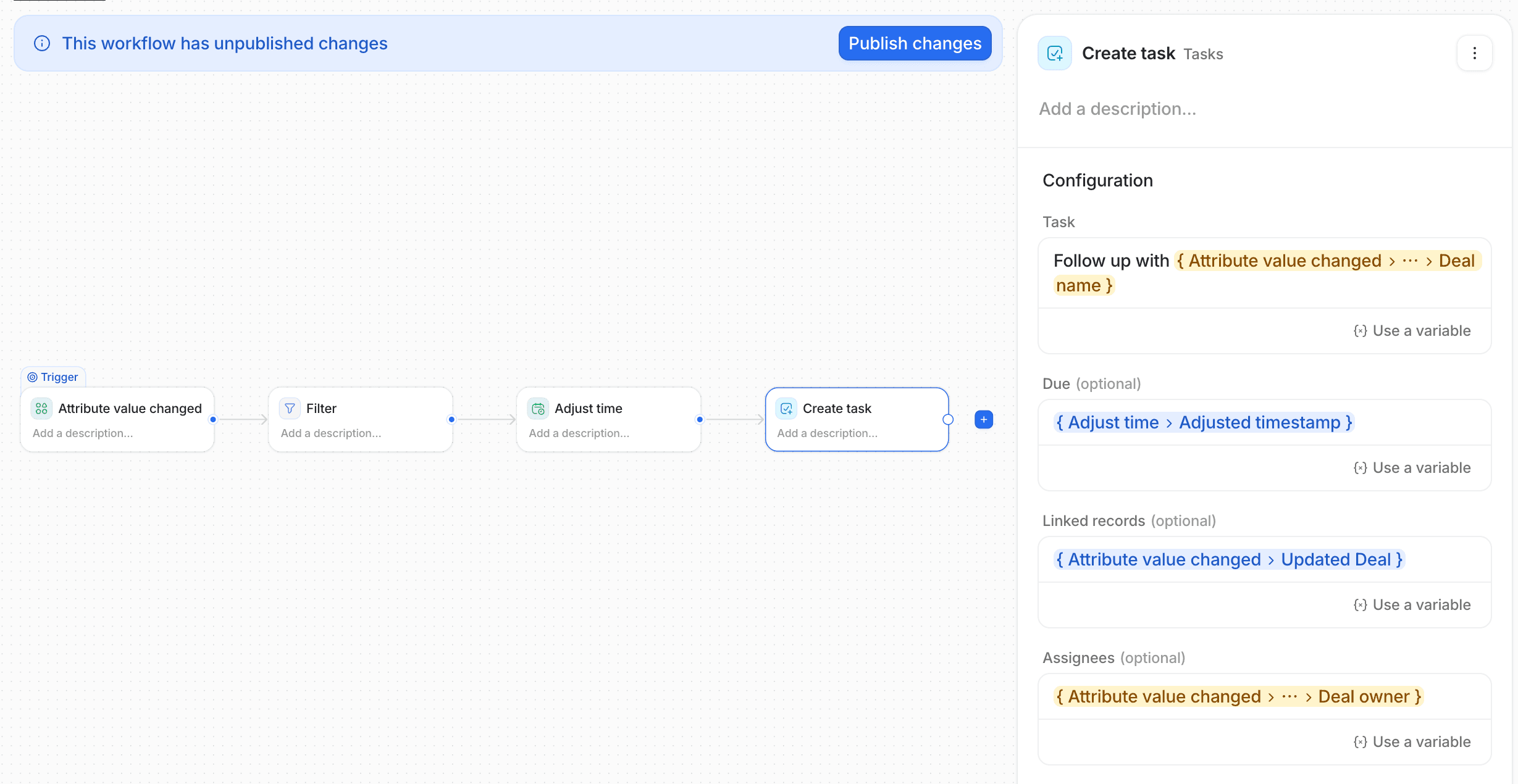Click the Publish changes button
Image resolution: width=1518 pixels, height=784 pixels.
point(915,43)
